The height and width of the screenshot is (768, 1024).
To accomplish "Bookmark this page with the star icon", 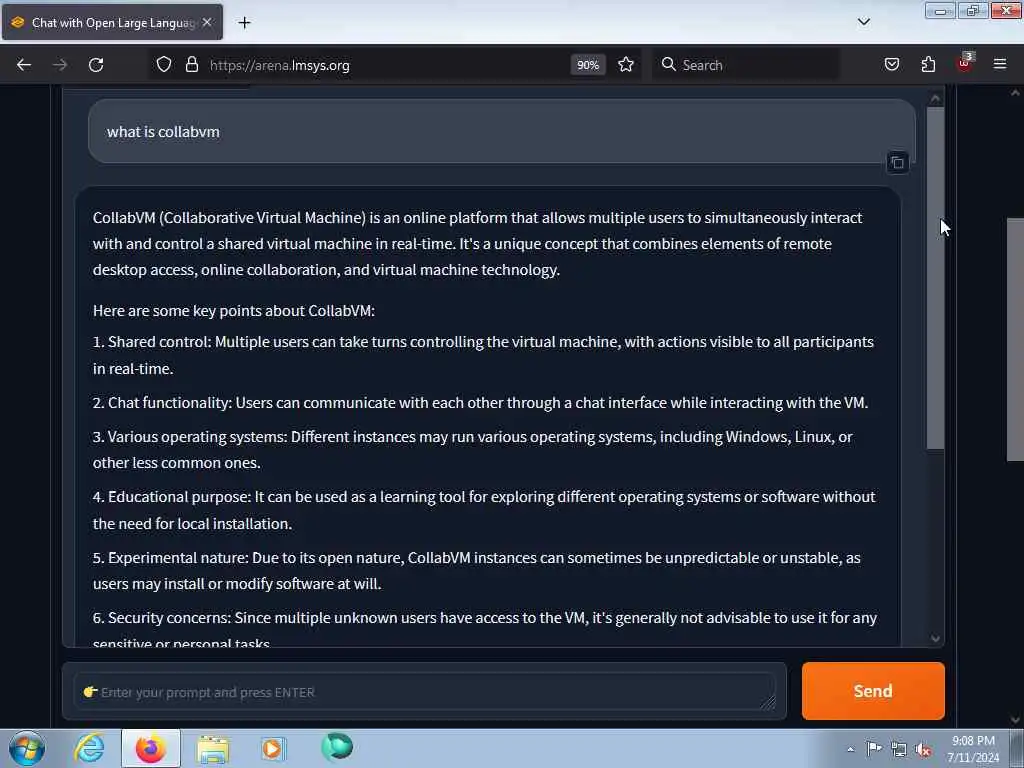I will [x=626, y=65].
